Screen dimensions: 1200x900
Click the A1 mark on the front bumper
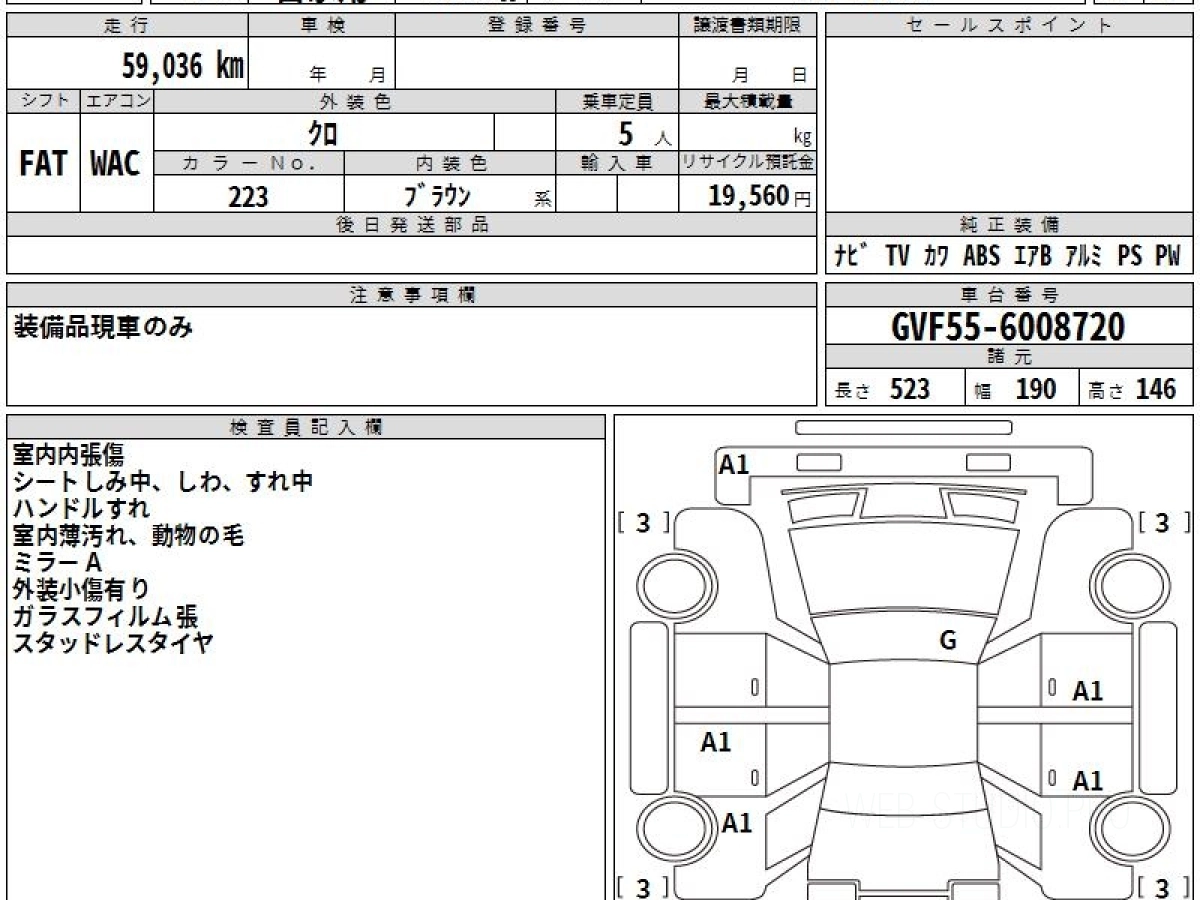point(734,464)
